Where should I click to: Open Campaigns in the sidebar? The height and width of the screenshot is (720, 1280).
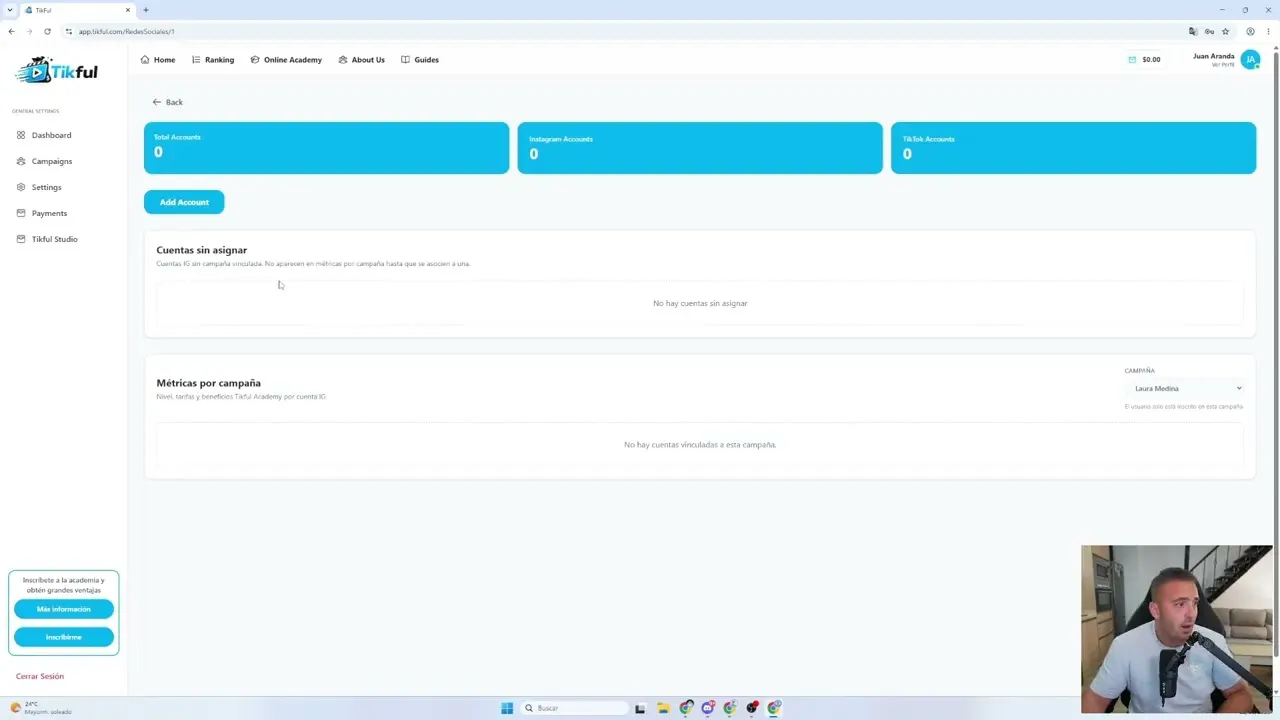coord(44,161)
